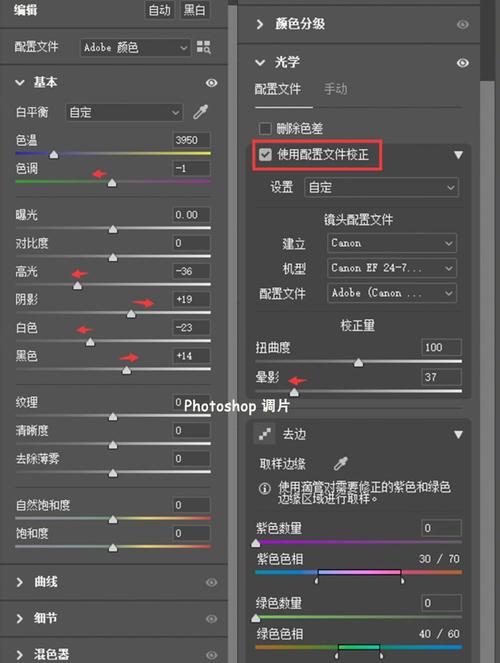This screenshot has height=663, width=500.
Task: Open the profile browser grid icon
Action: pyautogui.click(x=203, y=47)
